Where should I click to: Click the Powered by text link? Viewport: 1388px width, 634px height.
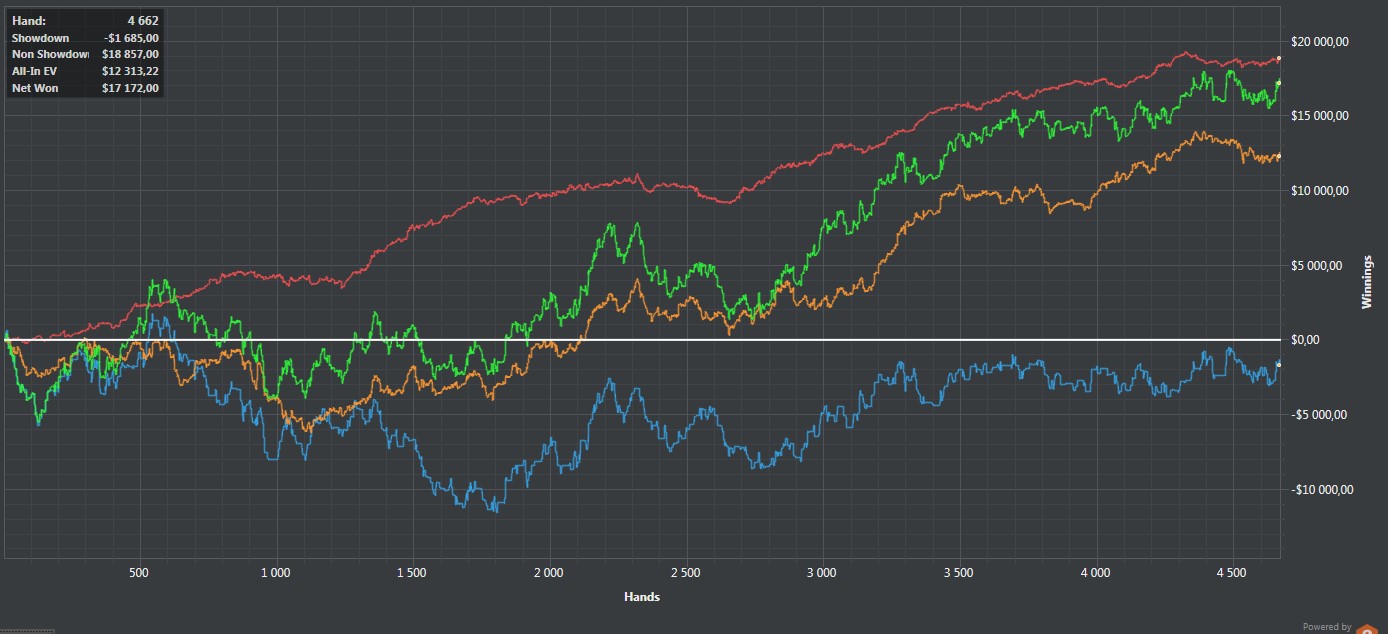coord(1326,627)
